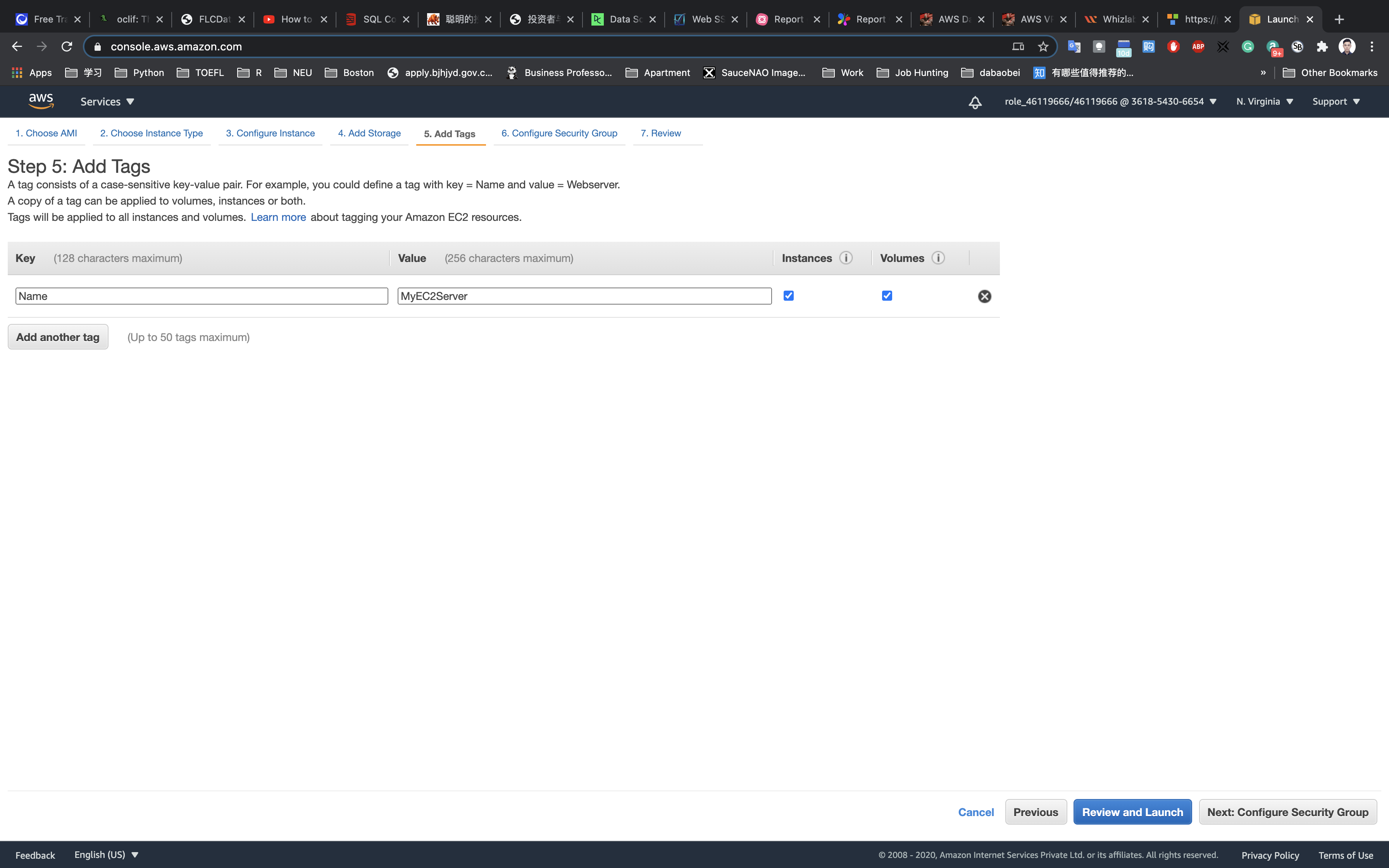Viewport: 1389px width, 868px height.
Task: Click the Adblock Plus extension icon
Action: pyautogui.click(x=1198, y=46)
